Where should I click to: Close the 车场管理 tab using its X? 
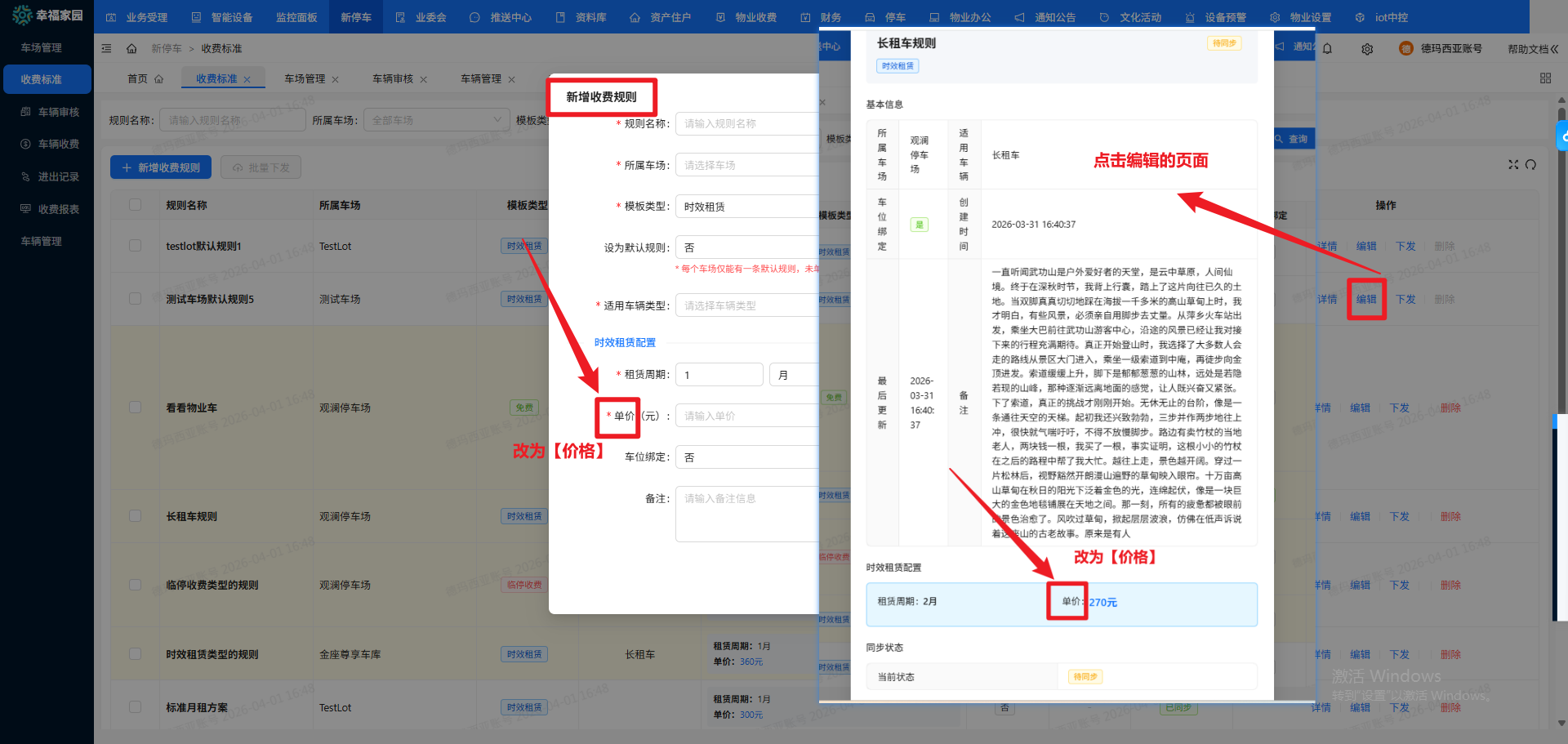pos(335,80)
